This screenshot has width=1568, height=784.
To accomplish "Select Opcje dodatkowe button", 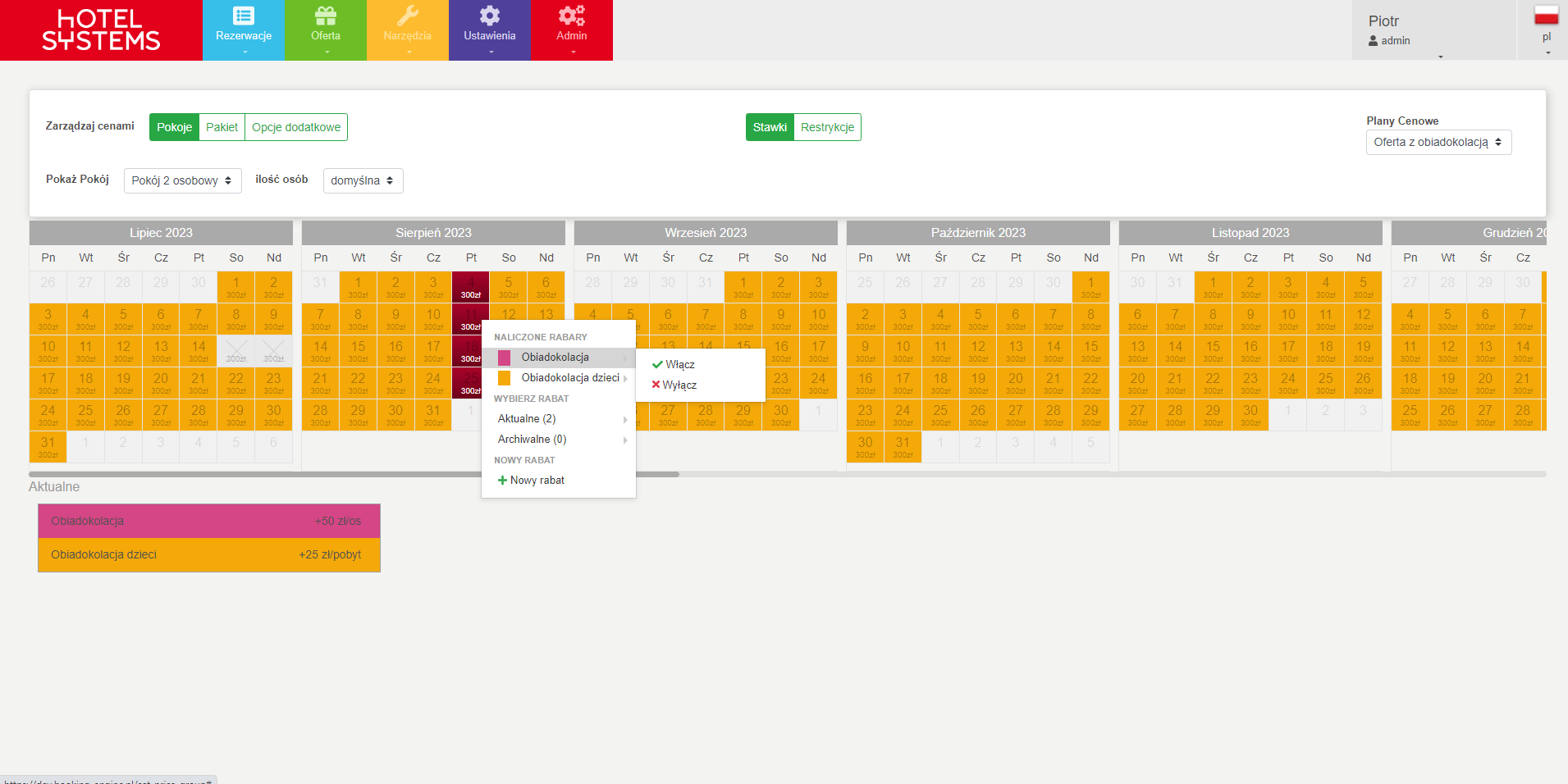I will click(296, 127).
